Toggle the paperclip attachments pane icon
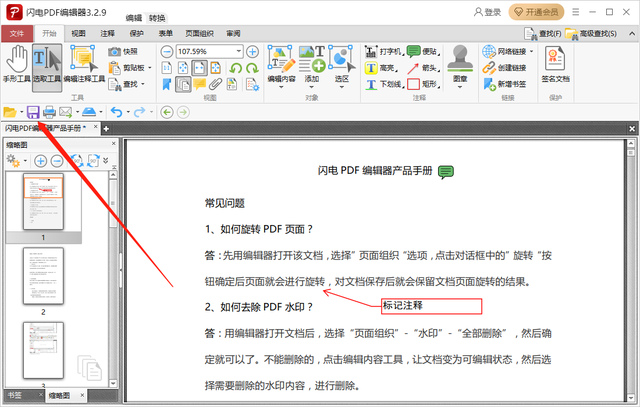The height and width of the screenshot is (407, 640). (x=216, y=84)
